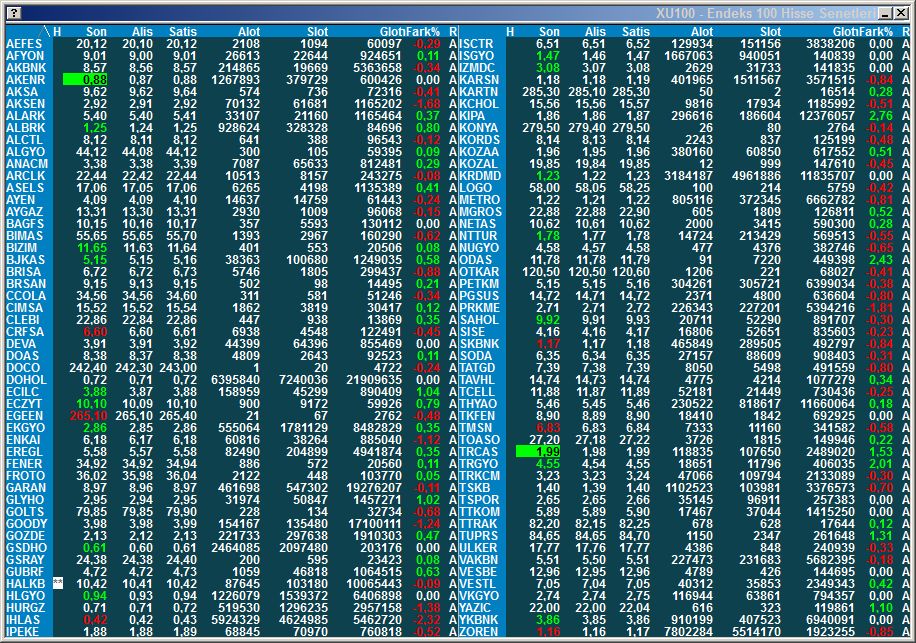Click 19276207 volume value of GARAN
Image resolution: width=916 pixels, height=643 pixels.
374,488
